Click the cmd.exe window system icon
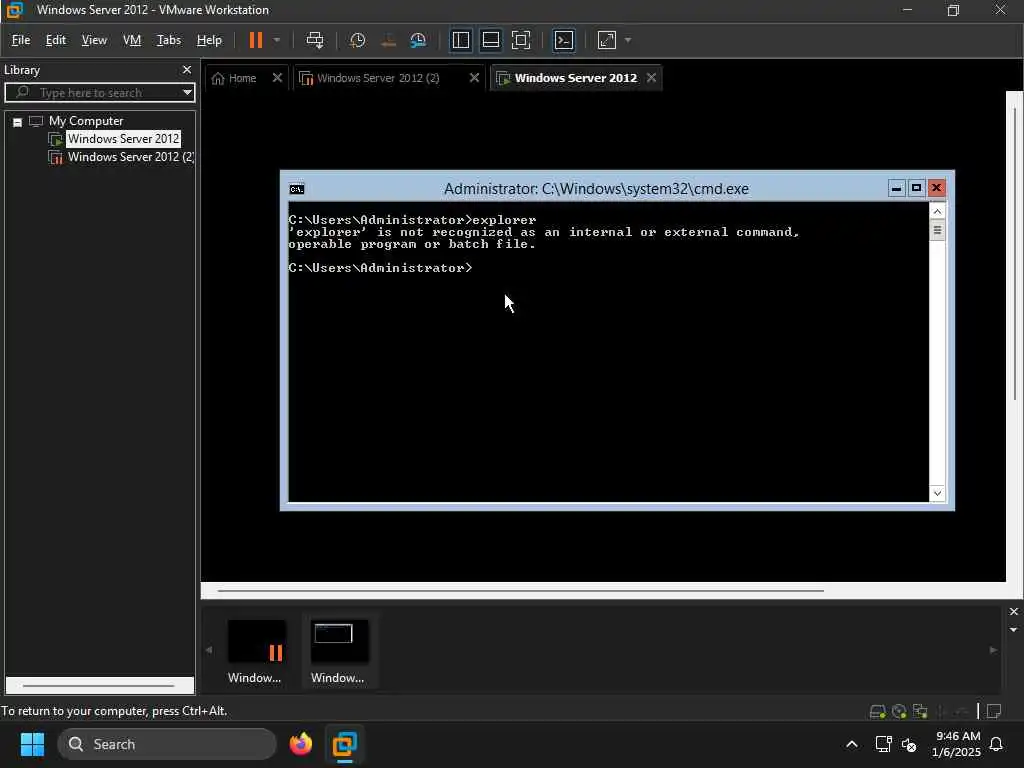Image resolution: width=1024 pixels, height=768 pixels. point(296,189)
